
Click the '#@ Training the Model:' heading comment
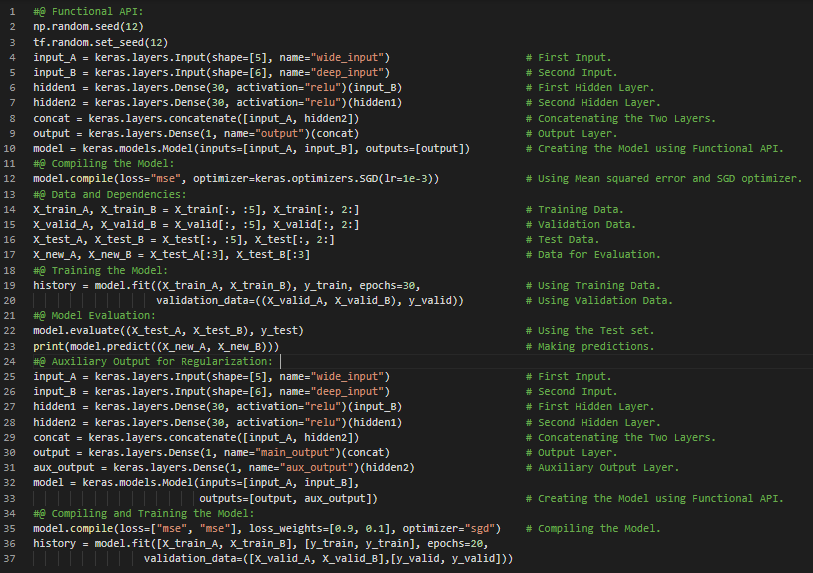pyautogui.click(x=100, y=270)
